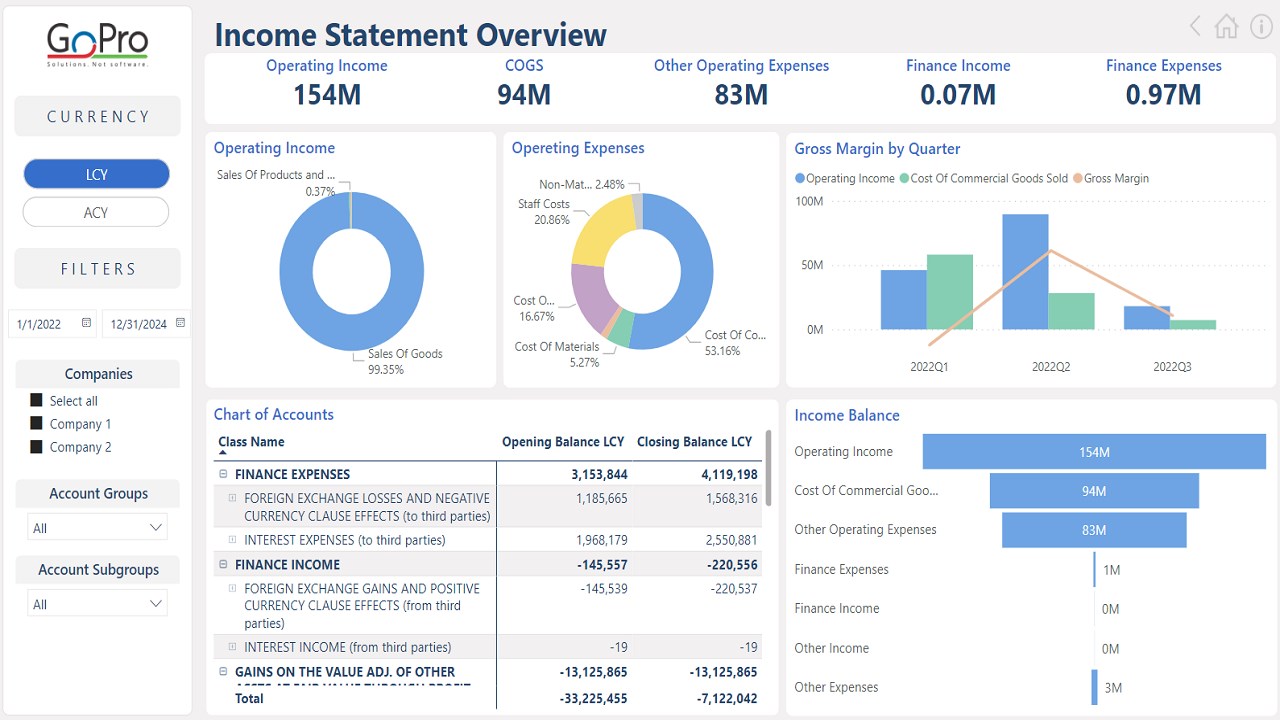Collapse FINANCE EXPENSES row
The width and height of the screenshot is (1280, 720).
[x=223, y=474]
